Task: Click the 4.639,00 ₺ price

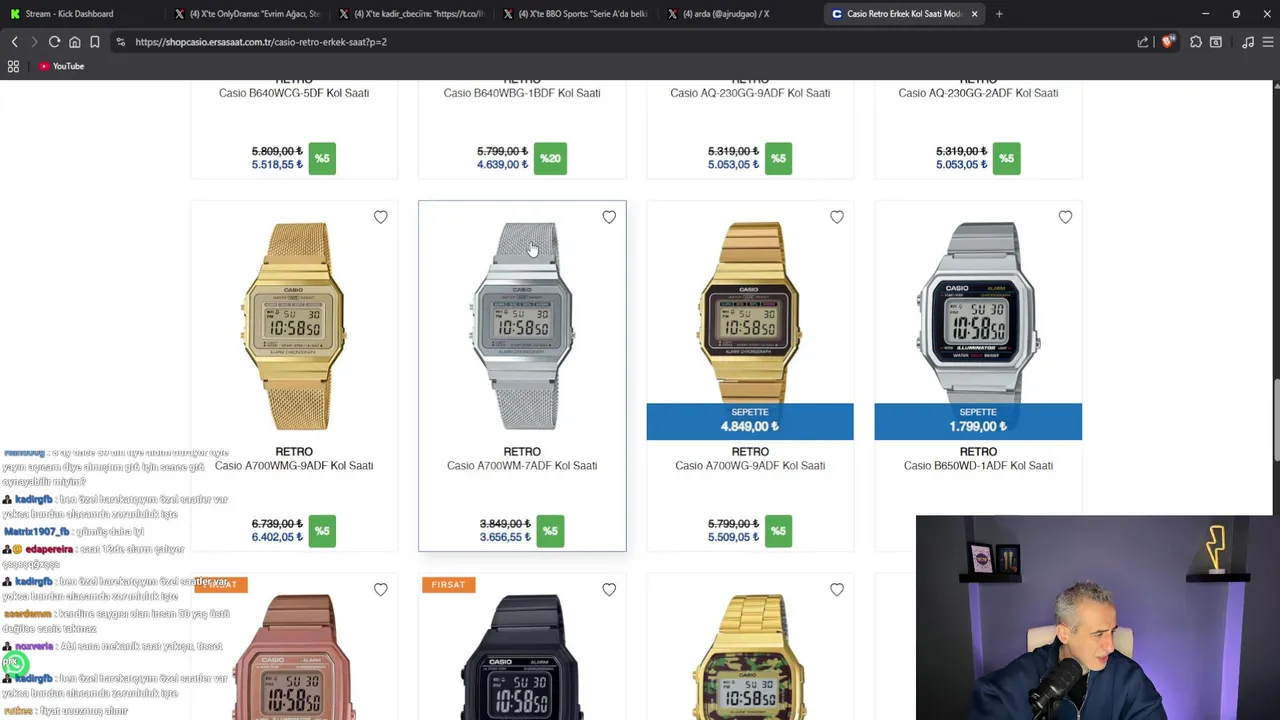Action: pyautogui.click(x=502, y=164)
